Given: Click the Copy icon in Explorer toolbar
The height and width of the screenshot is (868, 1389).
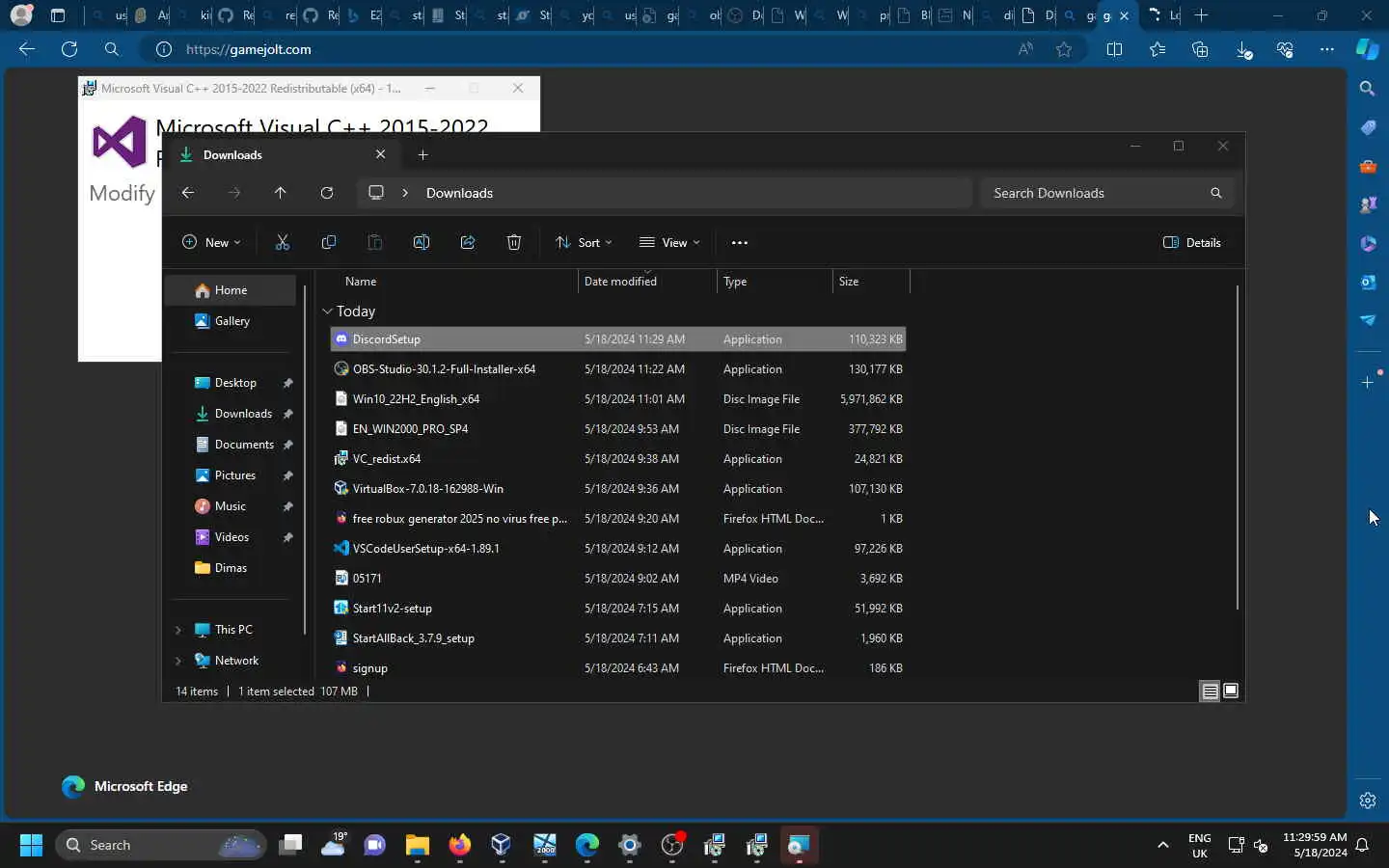Looking at the screenshot, I should pos(329,243).
